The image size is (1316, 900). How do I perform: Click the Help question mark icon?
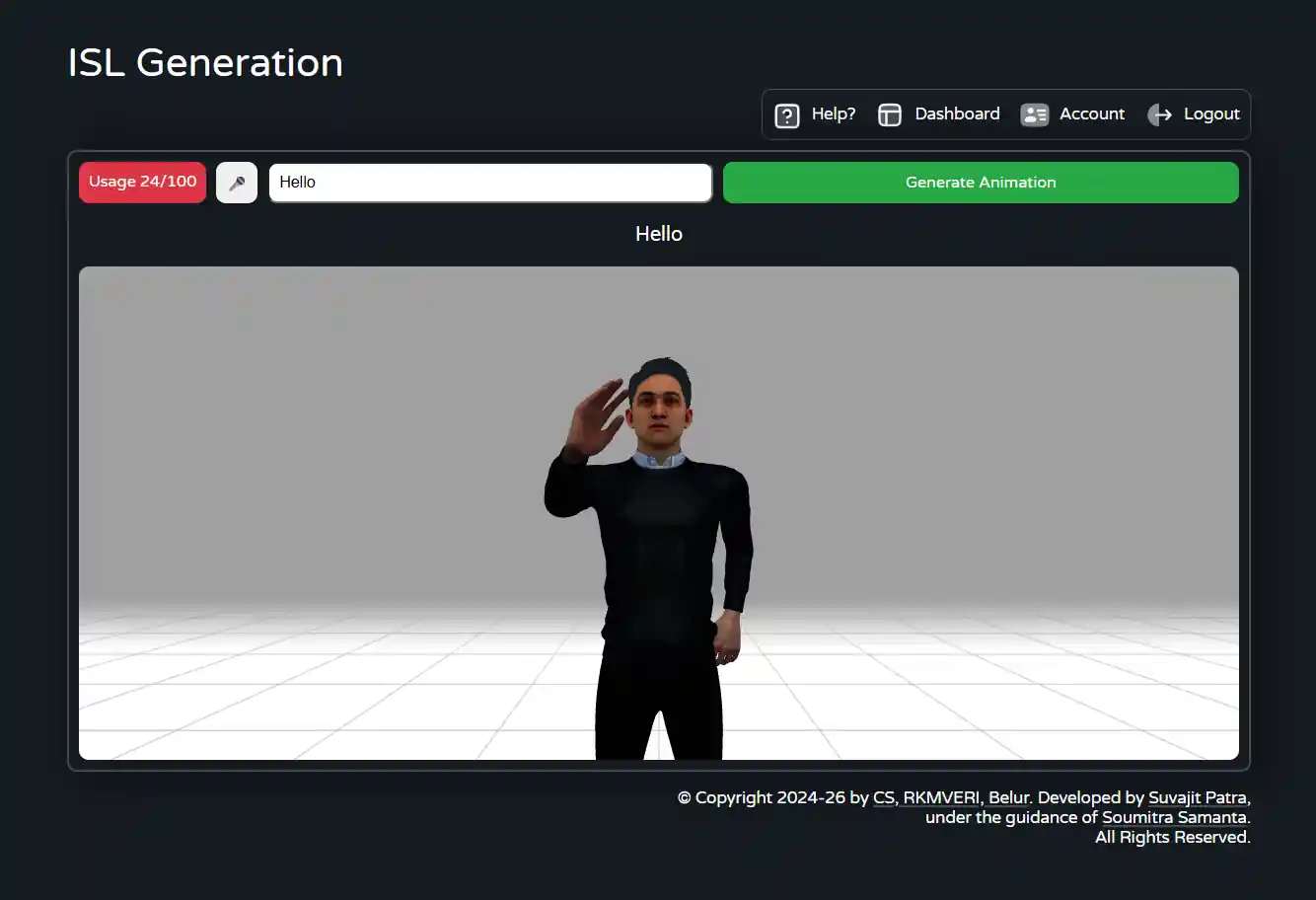point(787,115)
